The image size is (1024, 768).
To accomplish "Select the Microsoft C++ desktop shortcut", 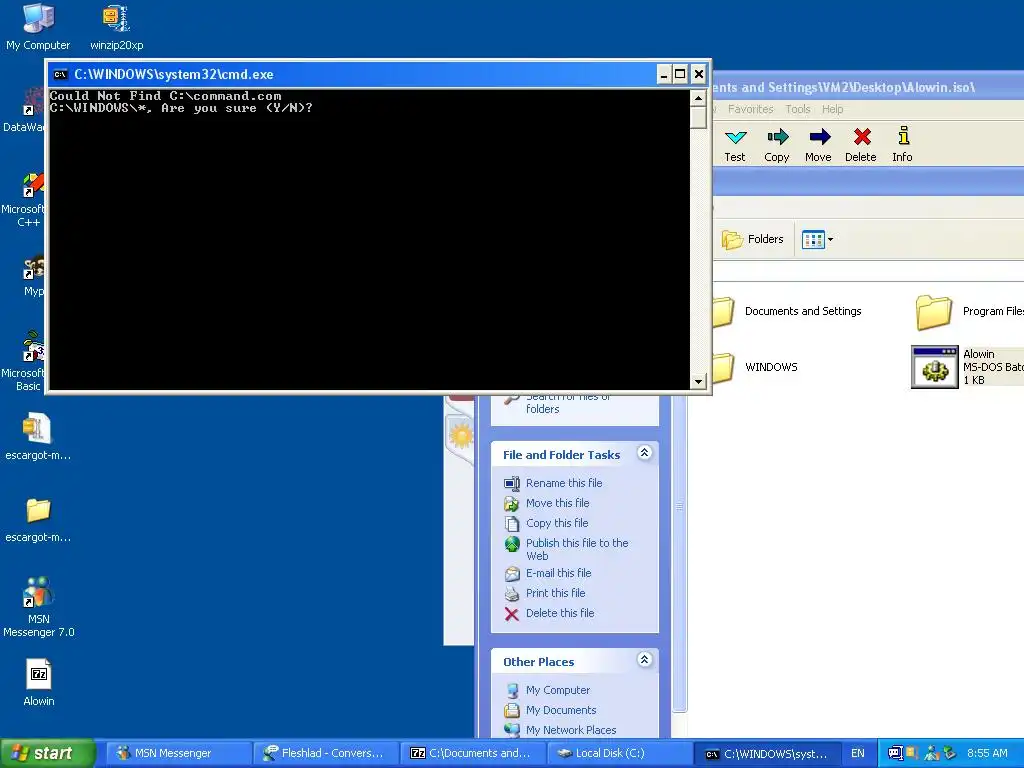I will click(x=26, y=199).
